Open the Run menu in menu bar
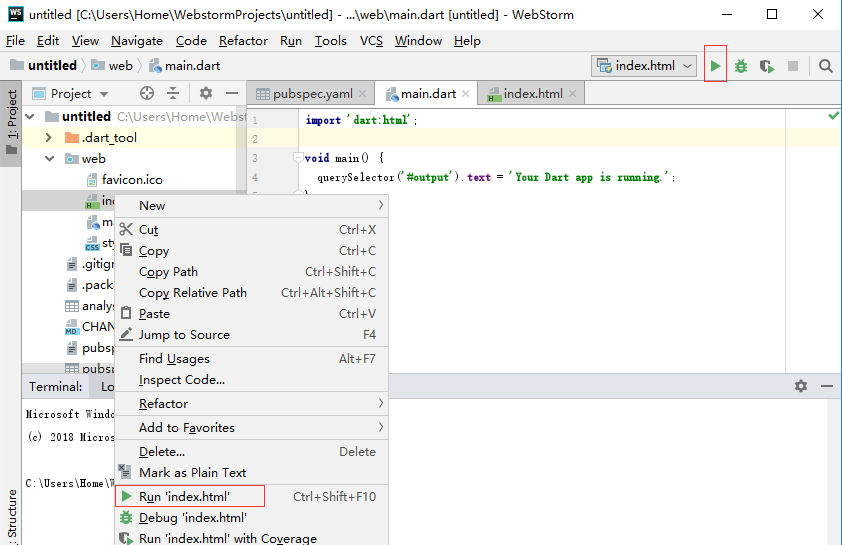Image resolution: width=842 pixels, height=545 pixels. point(291,41)
